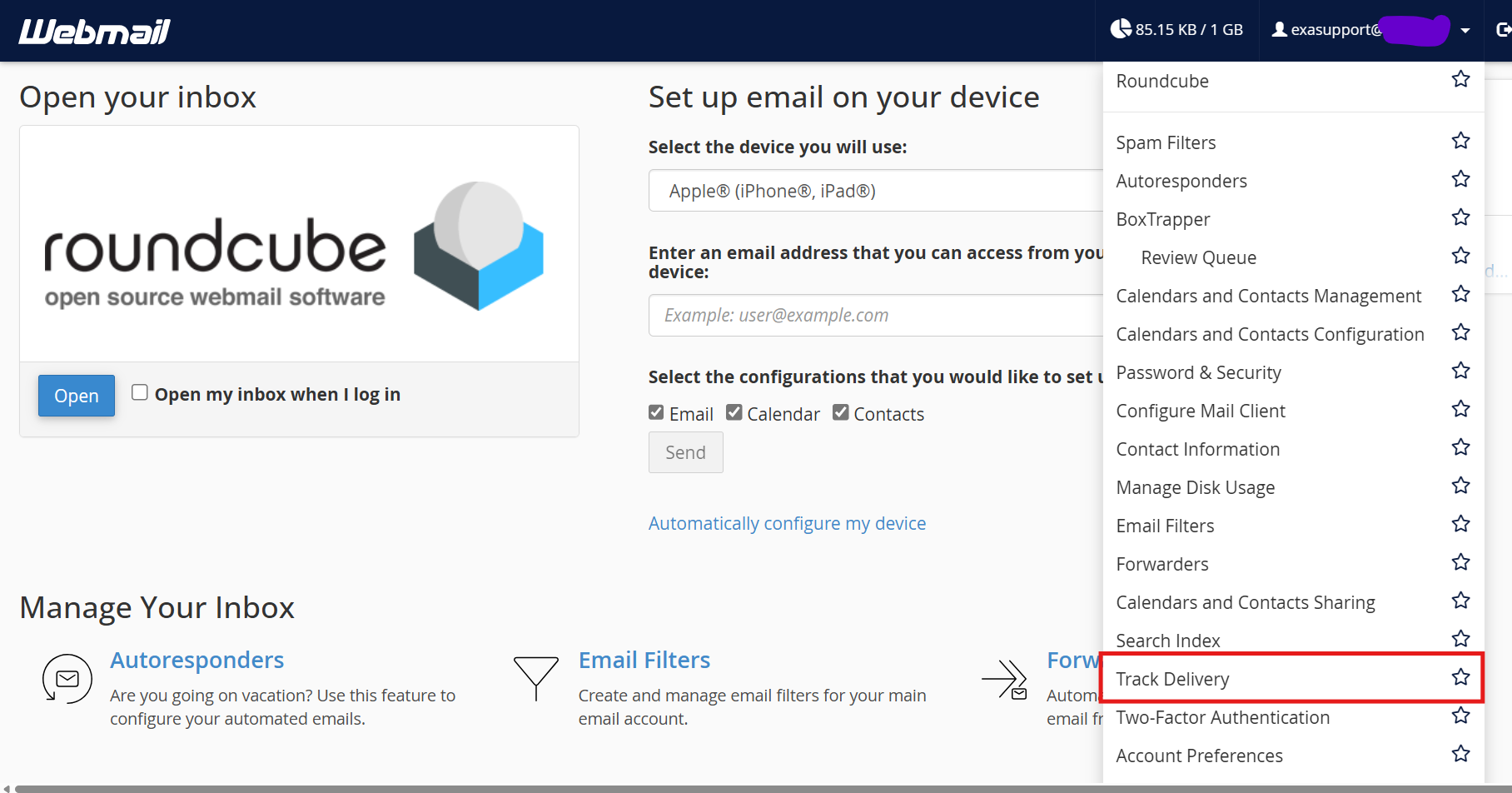The width and height of the screenshot is (1512, 793).
Task: Click the scrollbar left arrow
Action: click(7, 788)
